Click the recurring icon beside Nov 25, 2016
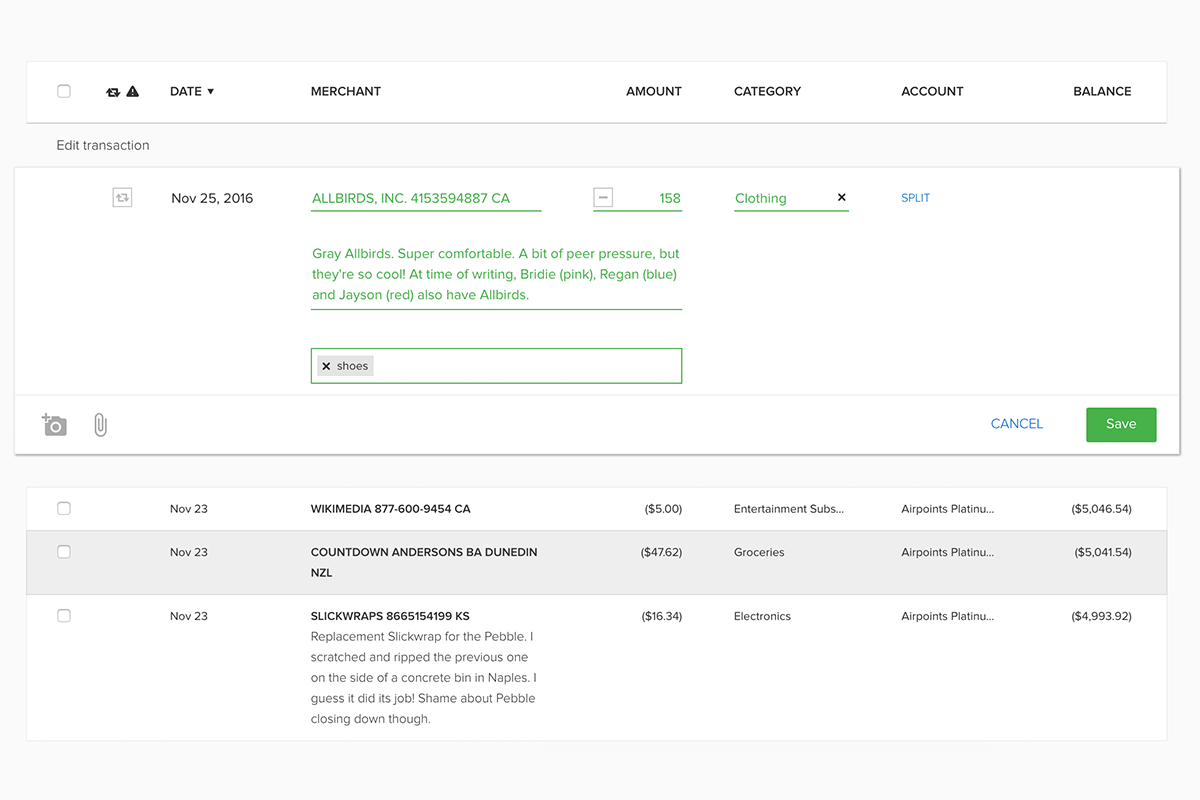Image resolution: width=1200 pixels, height=800 pixels. (x=122, y=198)
